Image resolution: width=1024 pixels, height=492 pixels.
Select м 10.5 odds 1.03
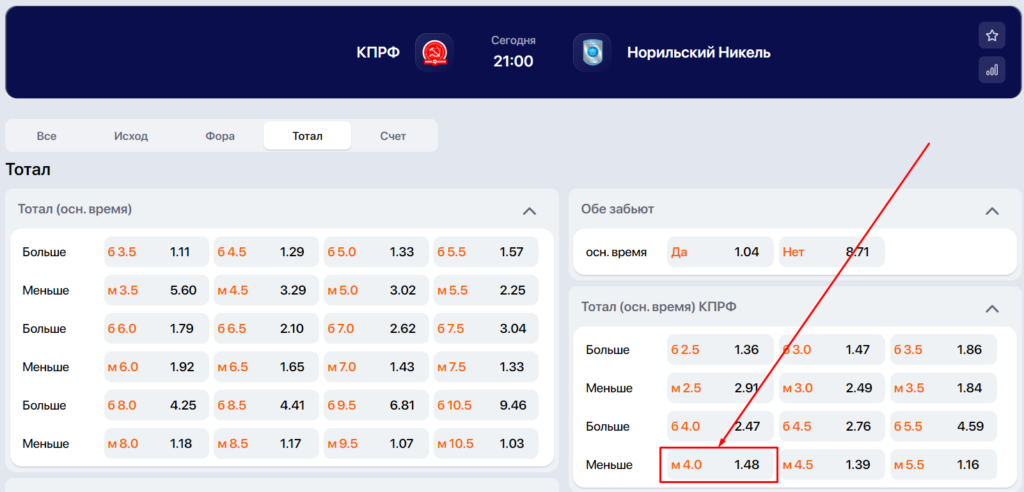point(486,444)
